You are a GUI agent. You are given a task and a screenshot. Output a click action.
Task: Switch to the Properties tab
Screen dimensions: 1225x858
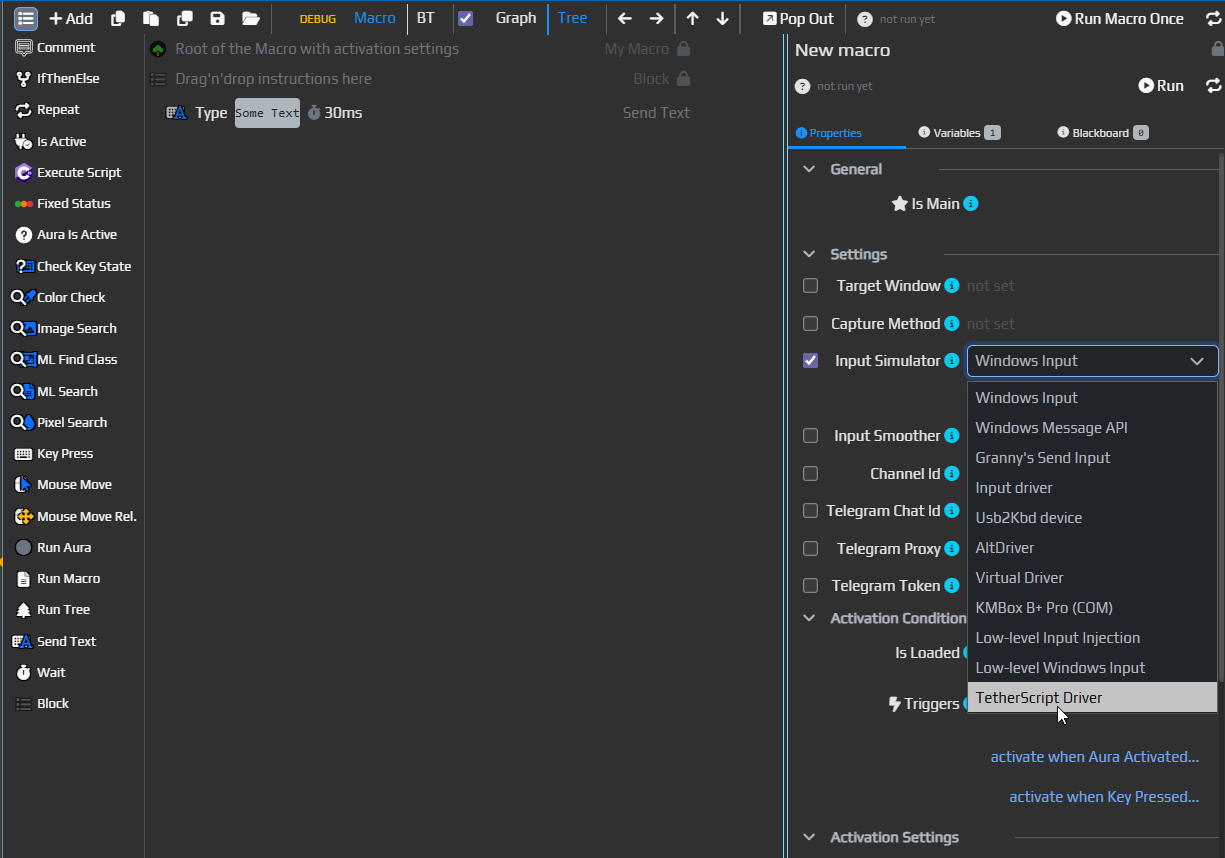[x=829, y=133]
